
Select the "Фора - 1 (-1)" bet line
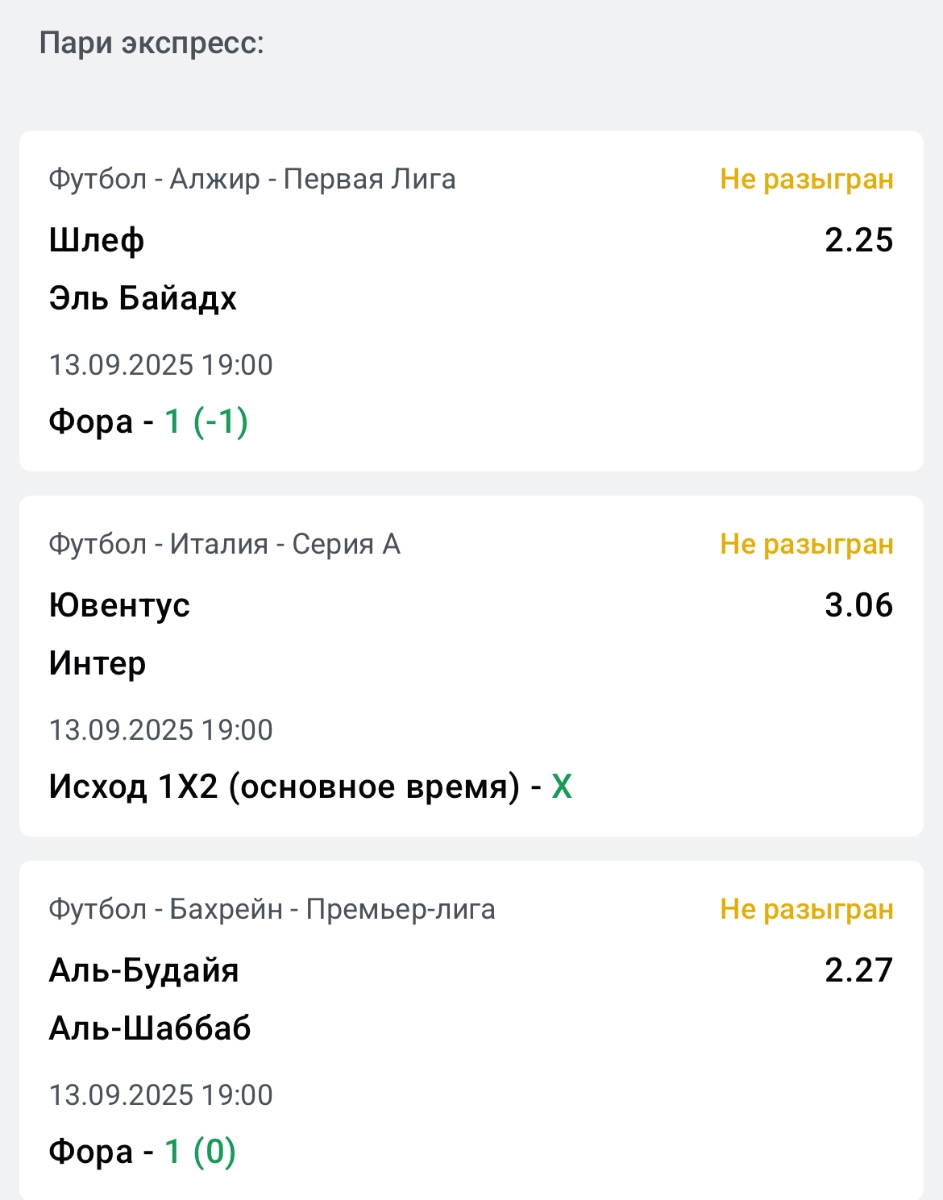(x=148, y=422)
